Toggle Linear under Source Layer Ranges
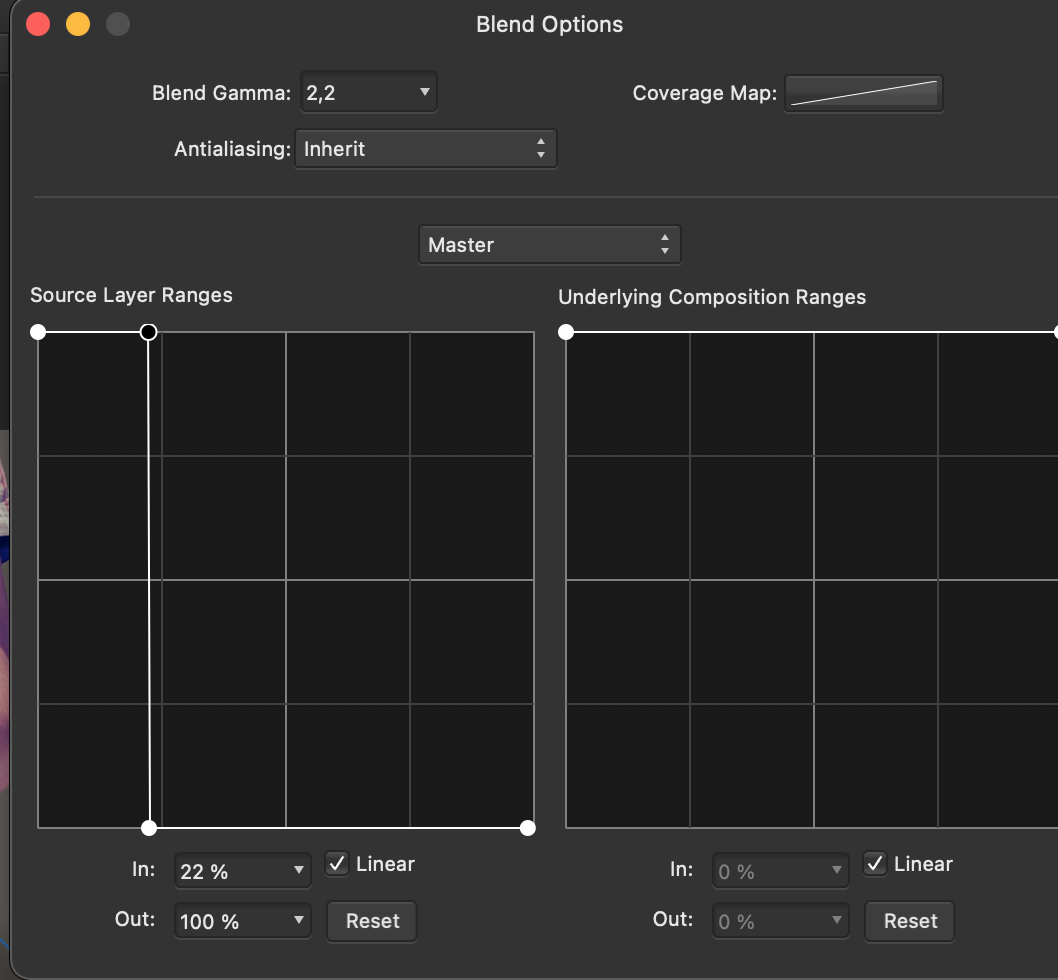Viewport: 1058px width, 980px height. pos(337,864)
